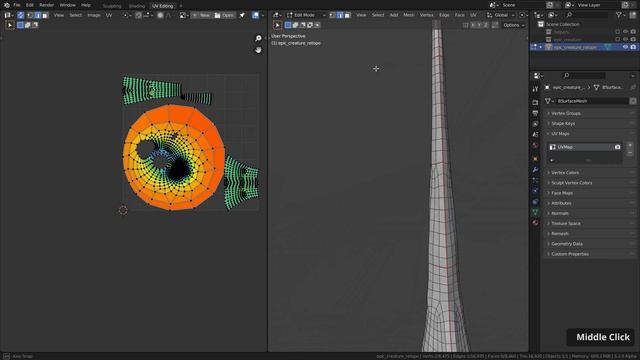Toggle snapping in the UV editor
This screenshot has height=360, width=640.
pyautogui.click(x=139, y=15)
